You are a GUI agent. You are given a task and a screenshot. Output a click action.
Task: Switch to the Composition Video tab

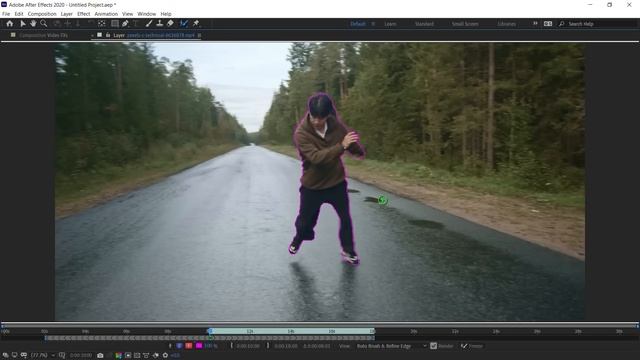click(x=43, y=36)
